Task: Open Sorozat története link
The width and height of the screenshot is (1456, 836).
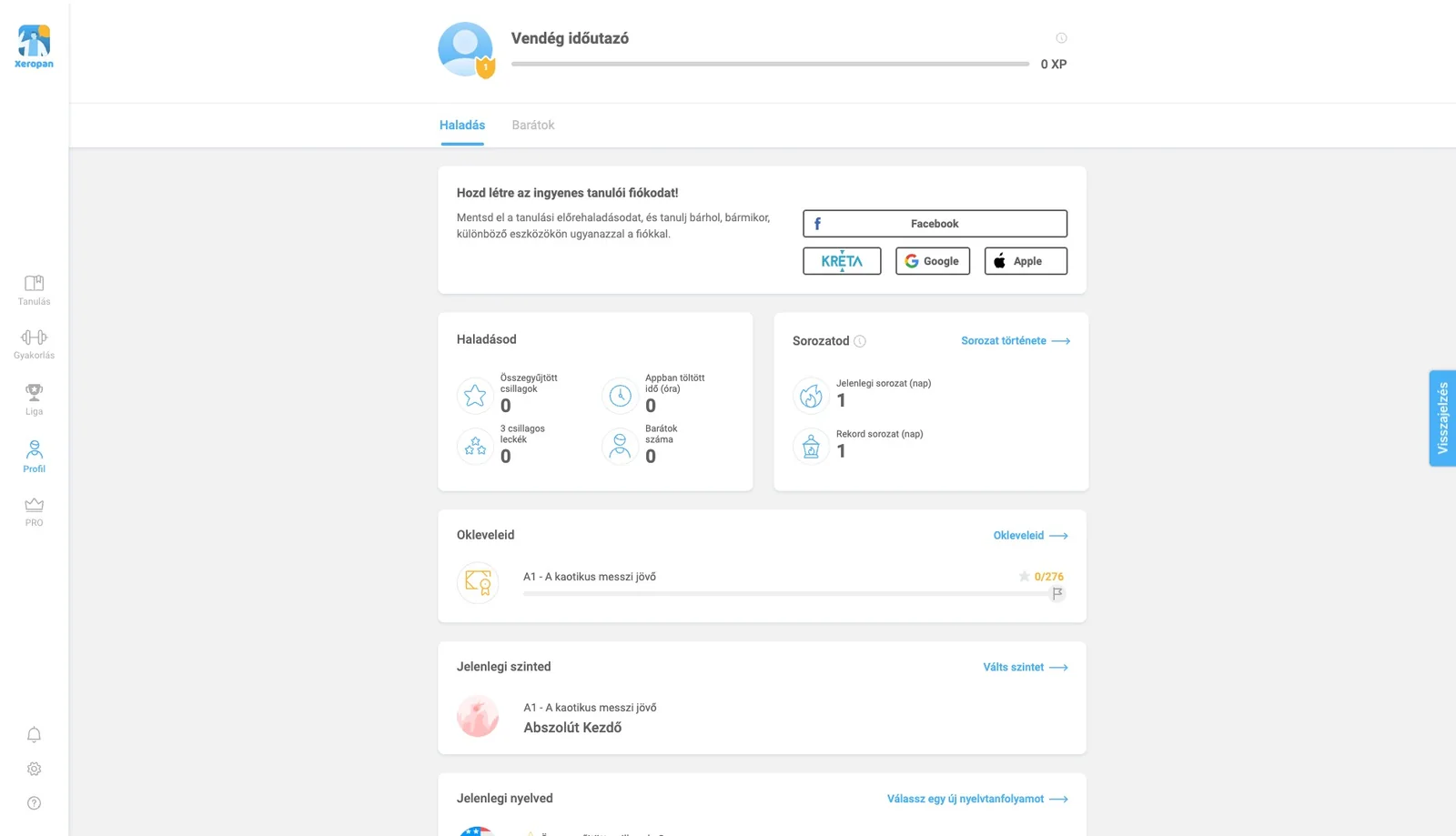Action: click(1016, 341)
